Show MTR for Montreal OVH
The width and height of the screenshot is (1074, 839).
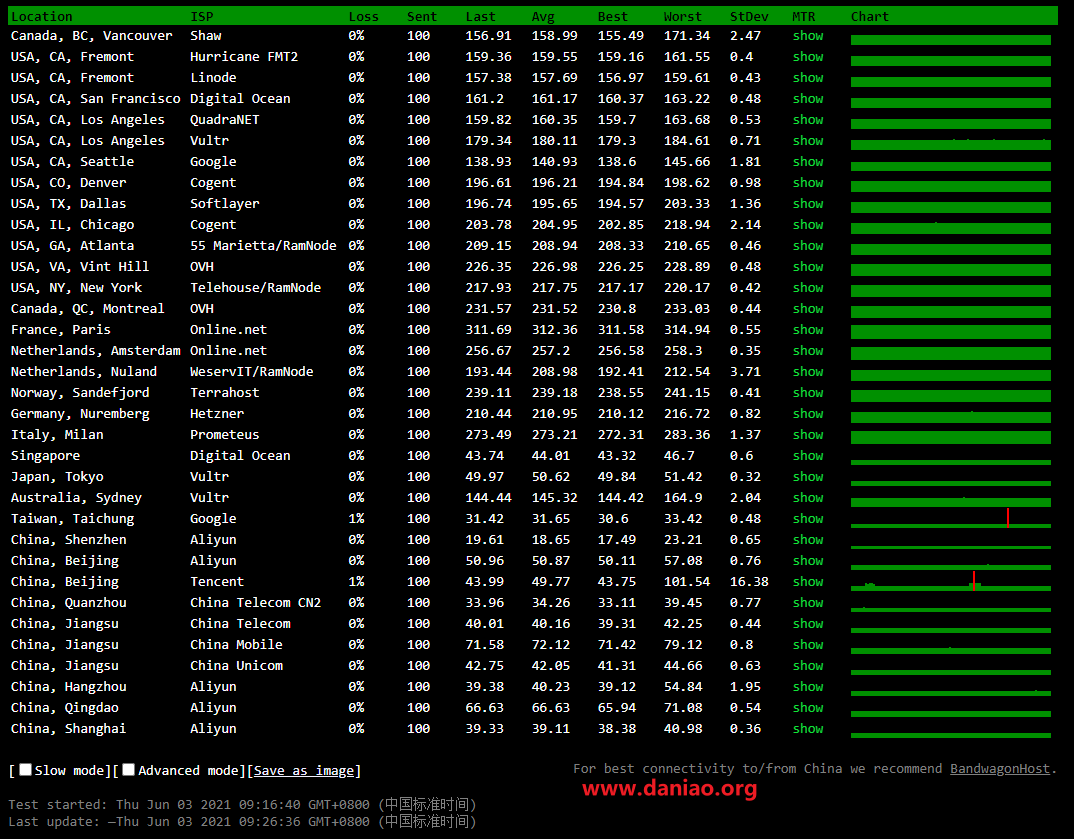(808, 309)
